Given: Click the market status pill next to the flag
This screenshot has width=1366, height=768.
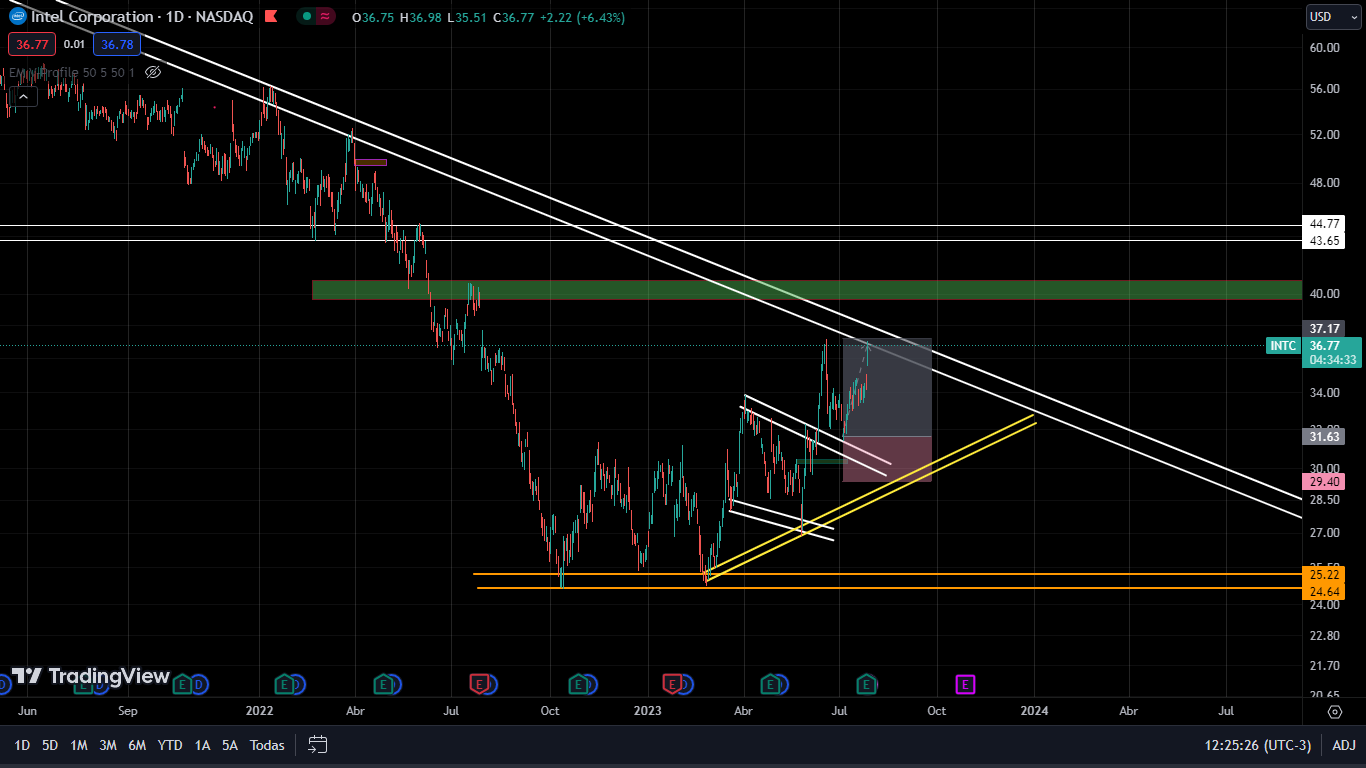Looking at the screenshot, I should pyautogui.click(x=316, y=17).
